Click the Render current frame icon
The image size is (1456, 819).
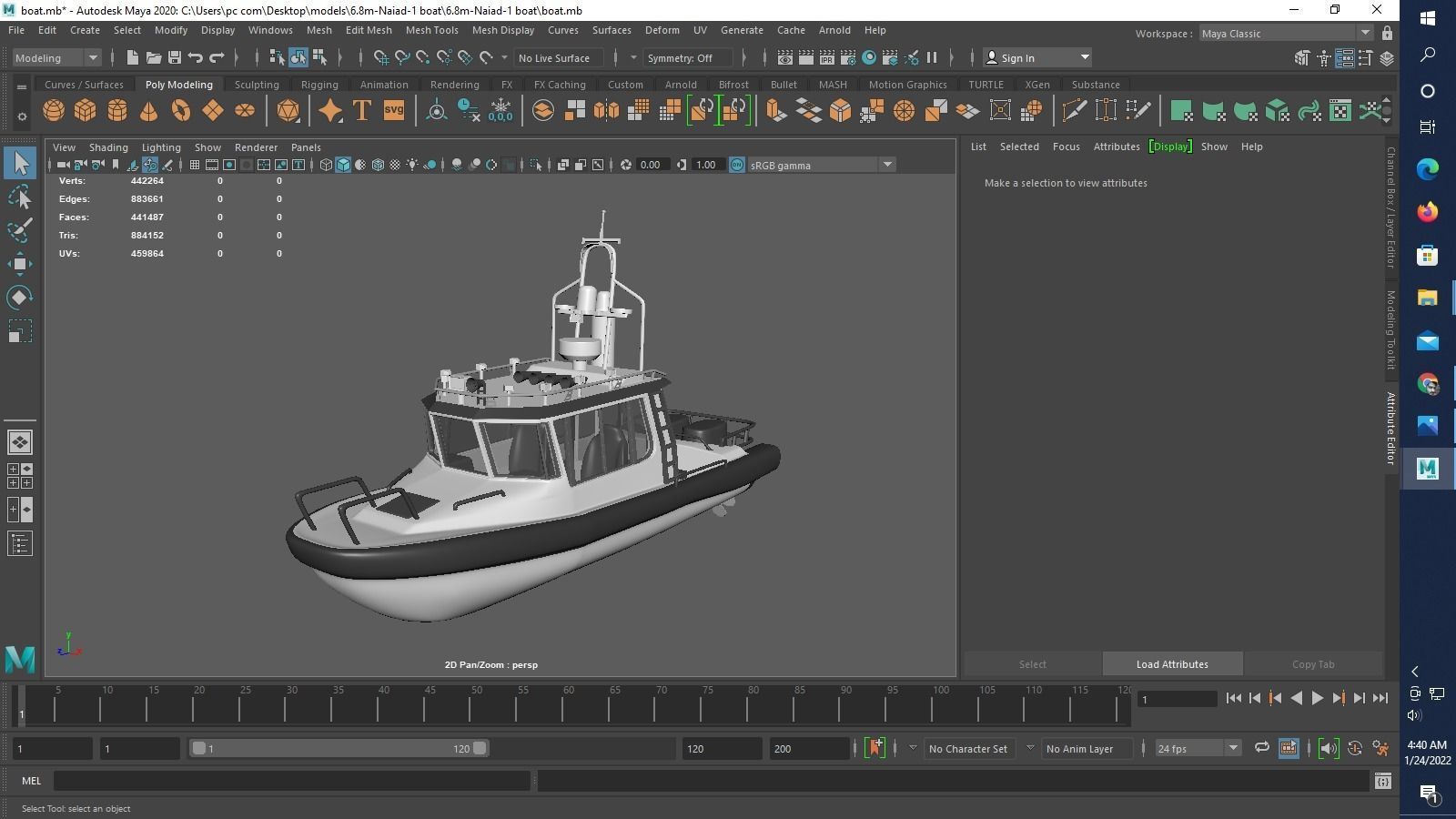pyautogui.click(x=806, y=57)
